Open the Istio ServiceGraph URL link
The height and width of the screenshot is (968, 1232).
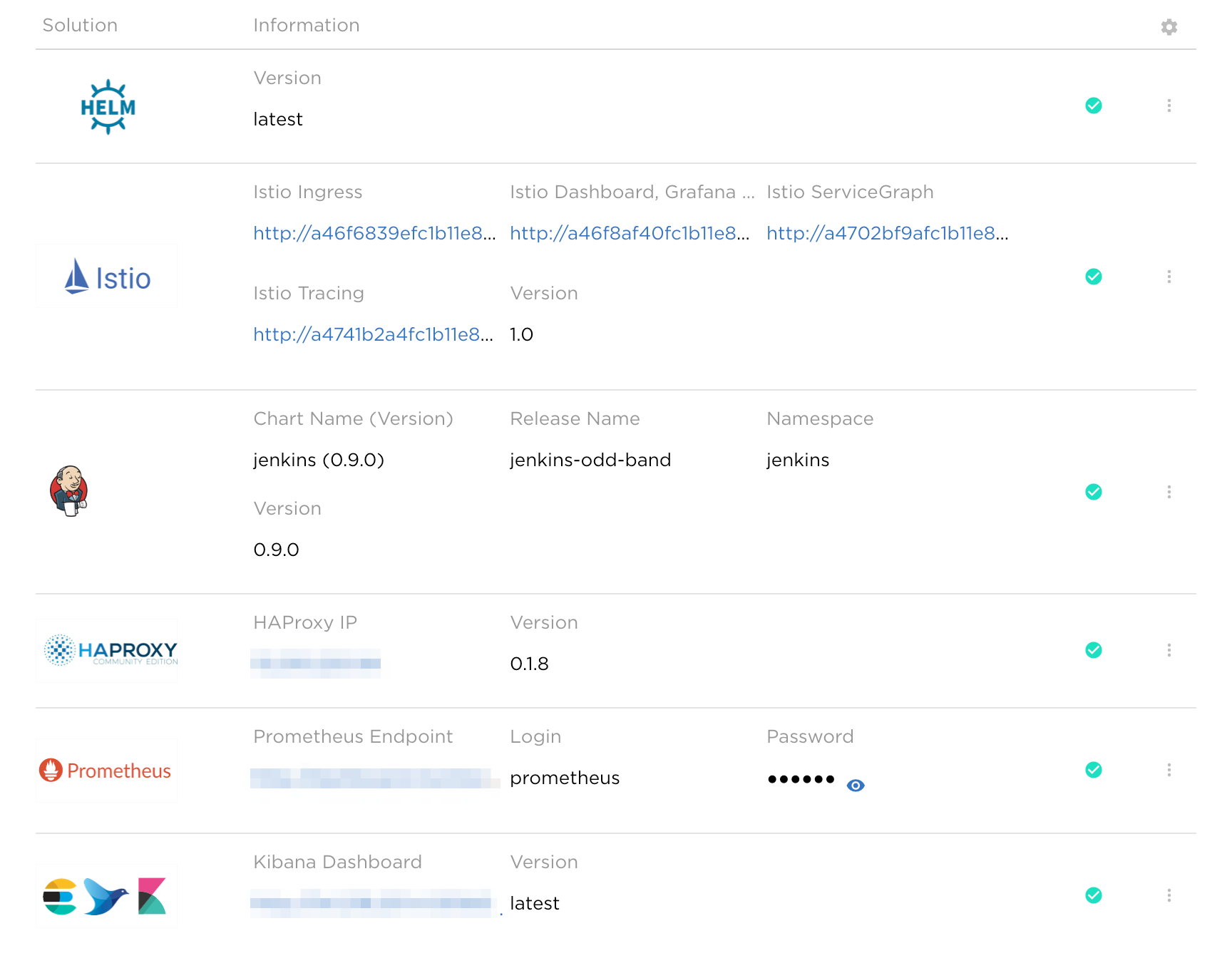(888, 233)
